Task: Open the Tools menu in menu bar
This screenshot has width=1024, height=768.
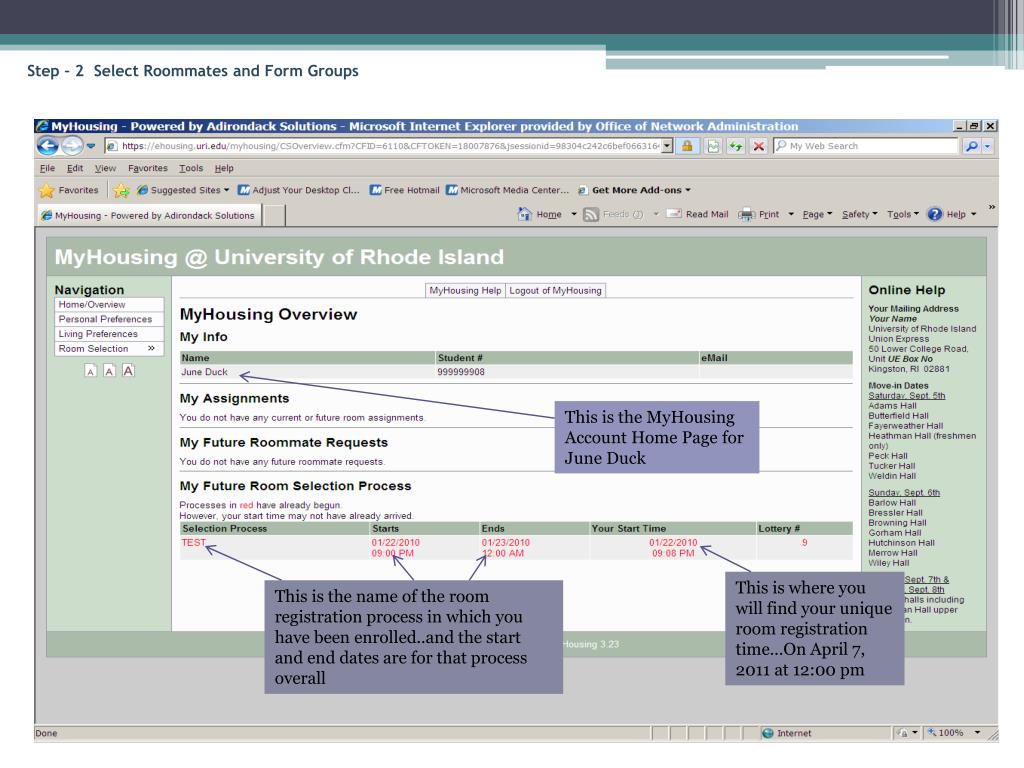Action: (191, 168)
